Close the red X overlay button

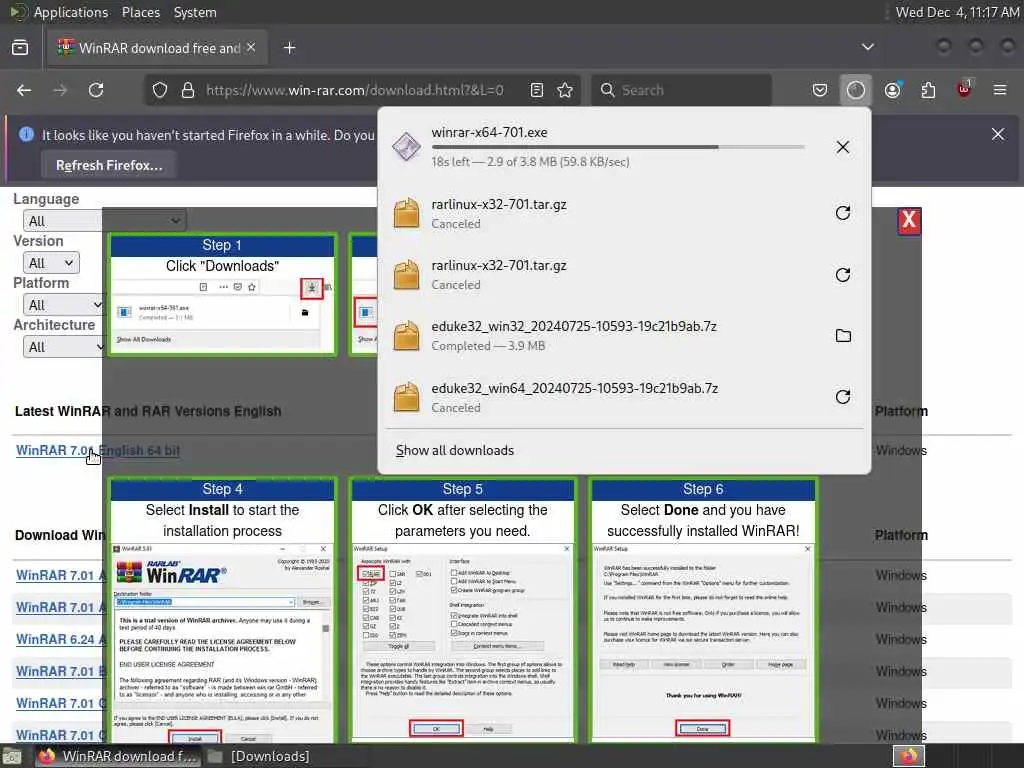908,221
